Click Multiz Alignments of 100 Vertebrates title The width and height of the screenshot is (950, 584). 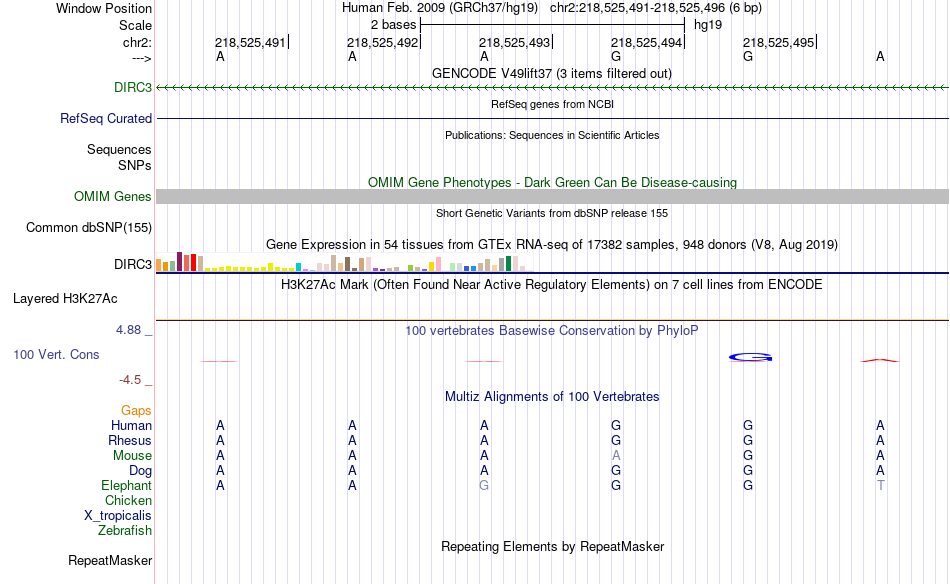552,397
